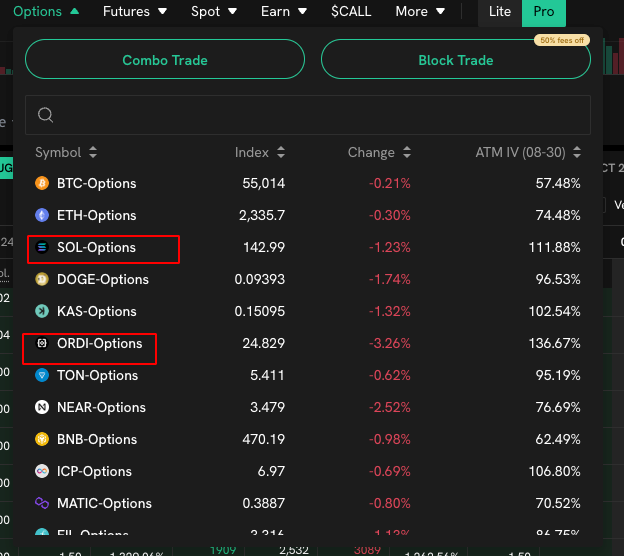The height and width of the screenshot is (556, 624).
Task: Sort list by Symbol column
Action: [x=66, y=153]
